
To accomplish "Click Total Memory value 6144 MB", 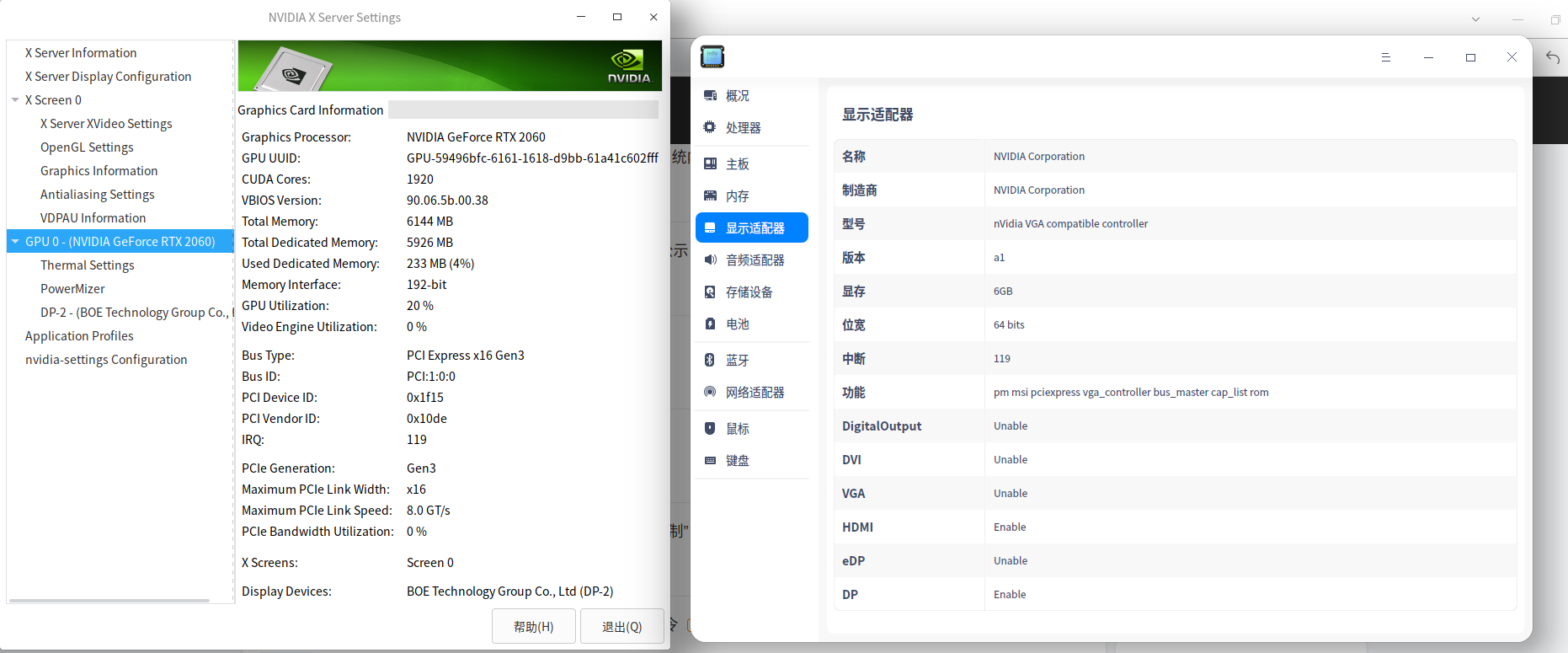I will (429, 222).
